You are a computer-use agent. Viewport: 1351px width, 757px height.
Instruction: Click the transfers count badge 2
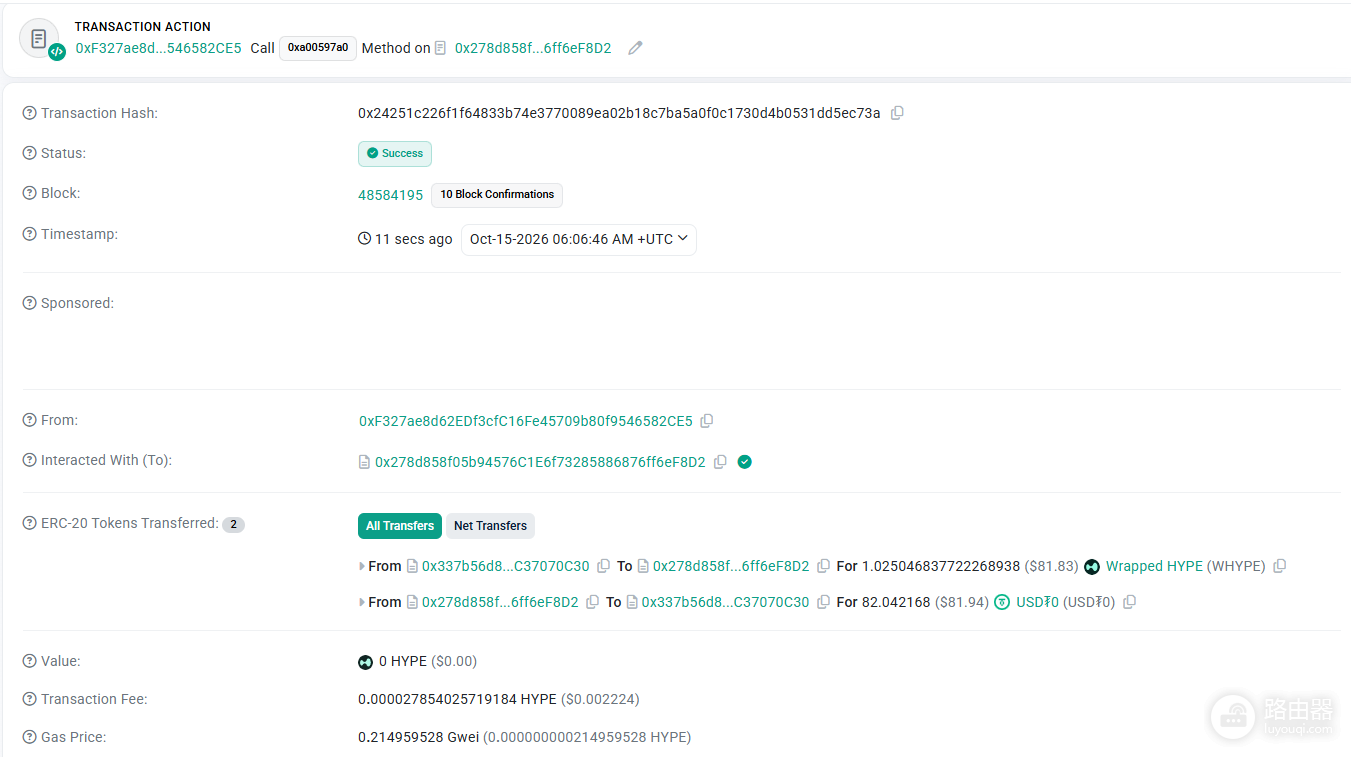(x=233, y=525)
